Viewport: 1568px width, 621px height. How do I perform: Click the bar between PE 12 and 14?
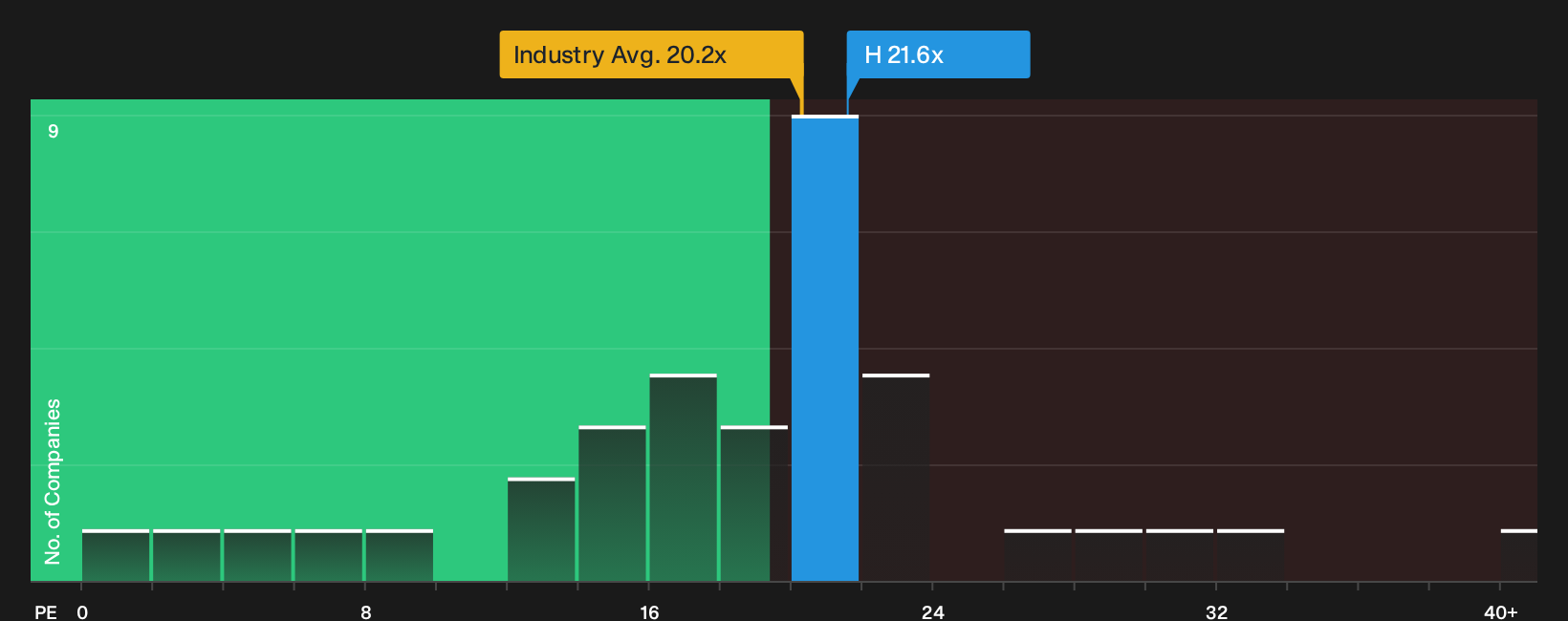541,529
